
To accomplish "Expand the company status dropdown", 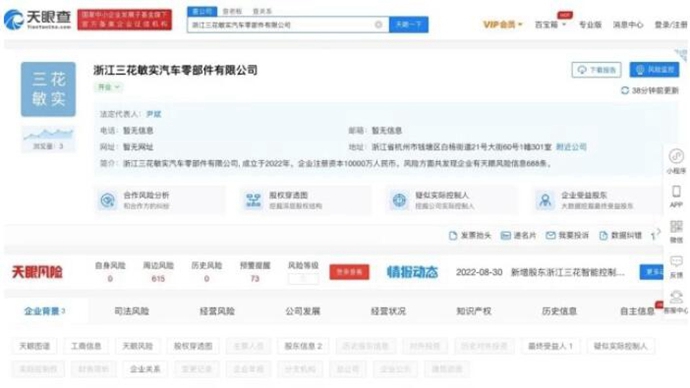I will (109, 87).
